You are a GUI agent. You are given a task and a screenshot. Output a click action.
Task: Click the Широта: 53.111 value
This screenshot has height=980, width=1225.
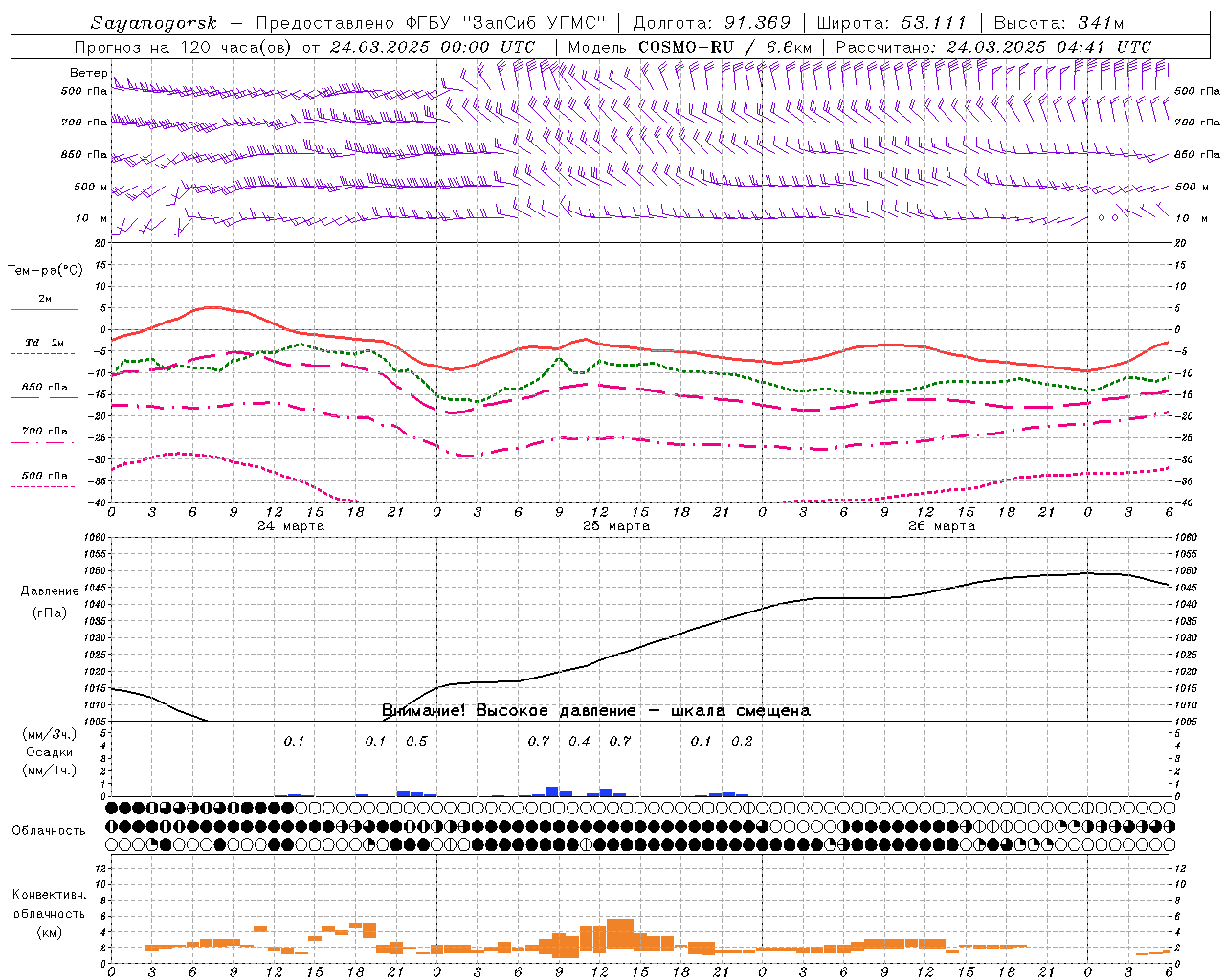click(892, 23)
